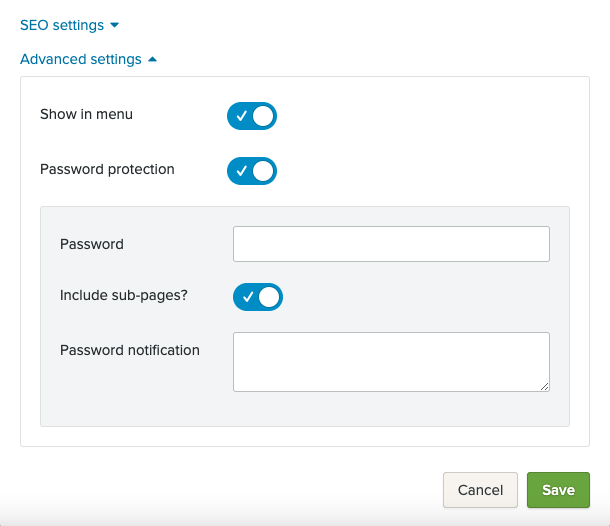The width and height of the screenshot is (610, 526).
Task: Click the SEO settings down arrow icon
Action: click(115, 25)
